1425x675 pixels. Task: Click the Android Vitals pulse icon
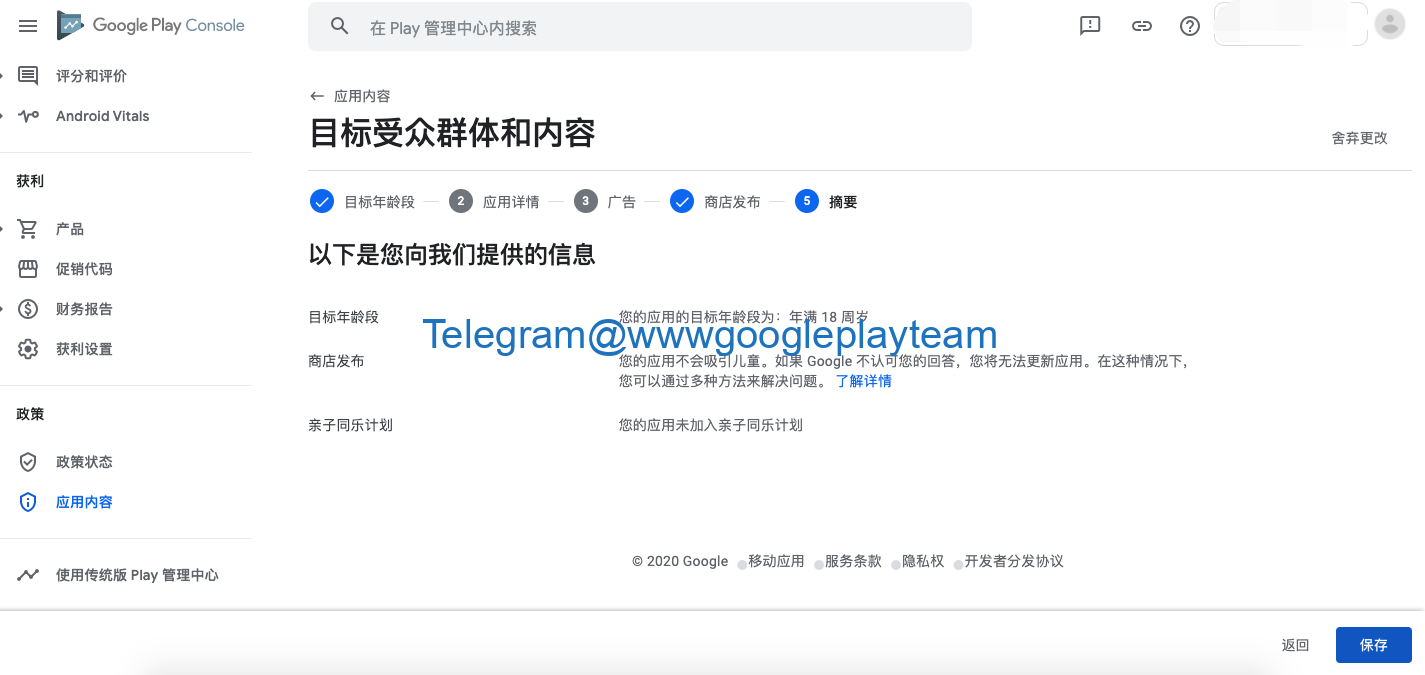point(28,116)
